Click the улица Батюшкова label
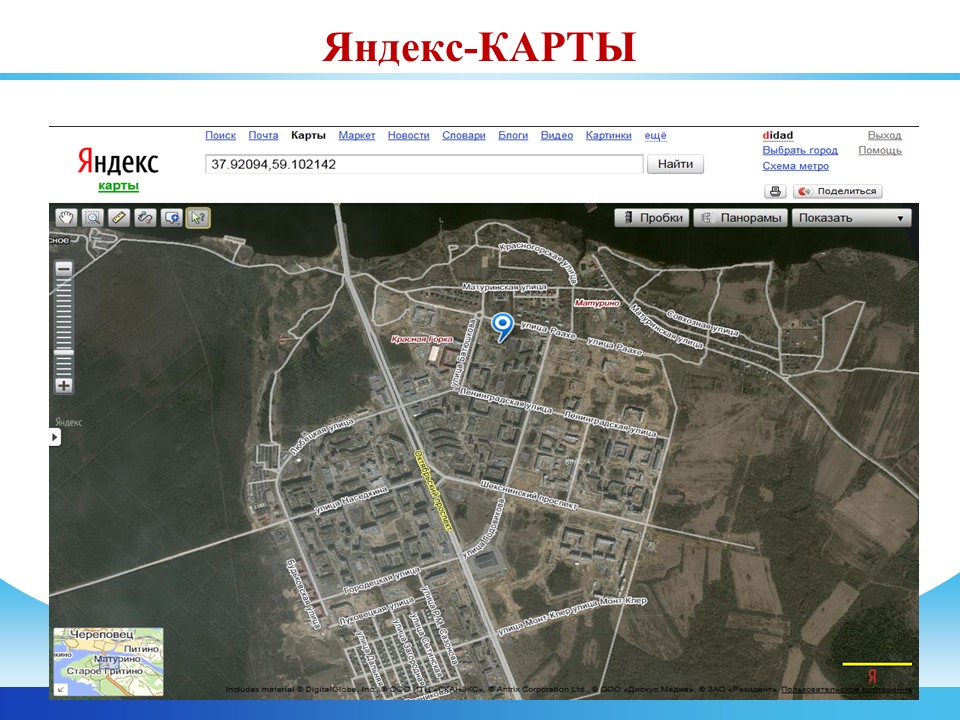 (x=463, y=353)
